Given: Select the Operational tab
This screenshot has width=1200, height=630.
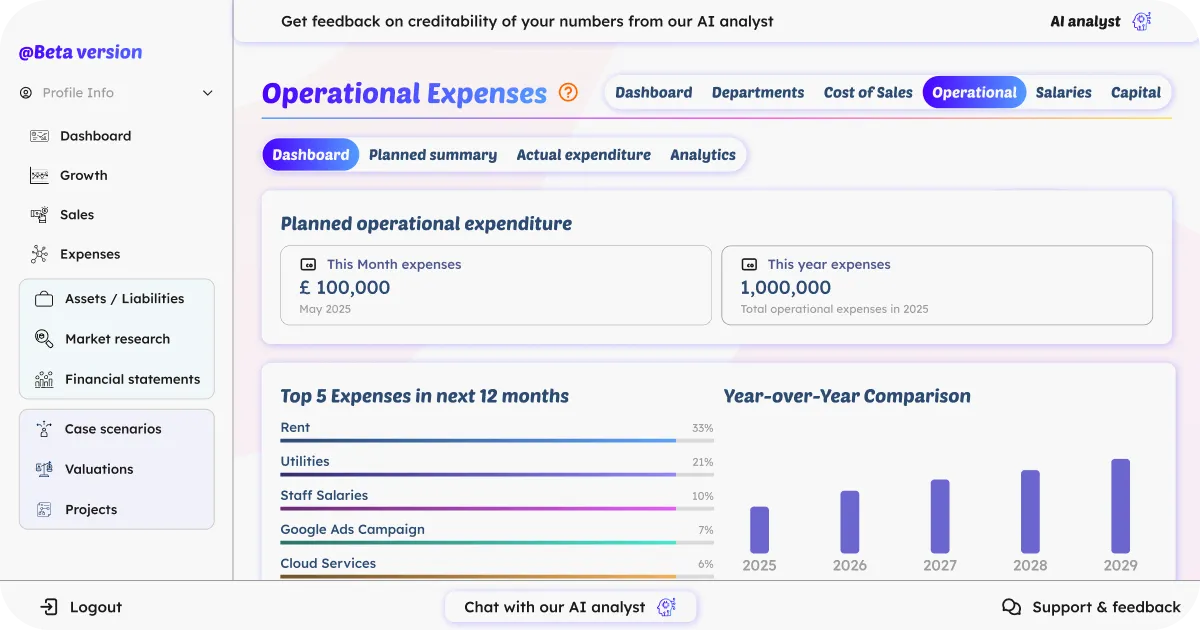Looking at the screenshot, I should (x=974, y=93).
